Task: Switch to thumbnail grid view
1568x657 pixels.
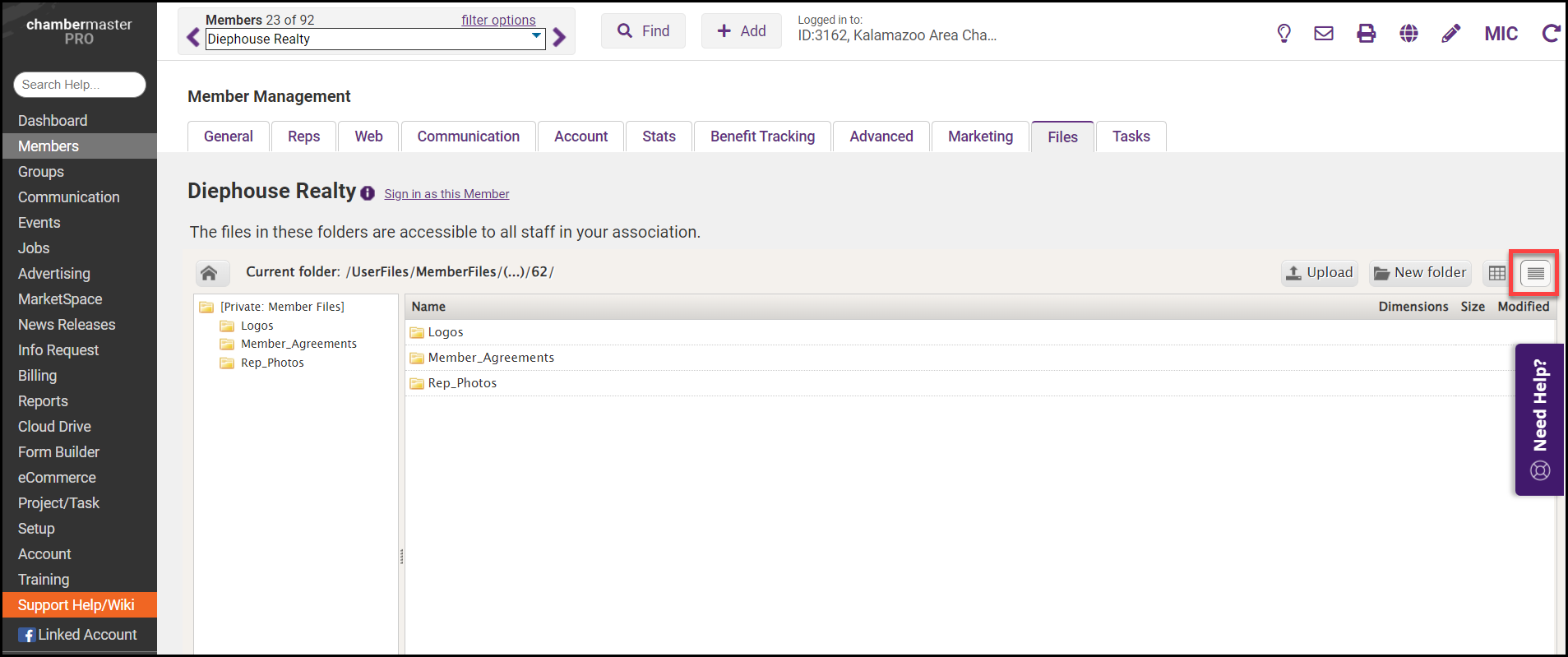Action: pyautogui.click(x=1496, y=273)
